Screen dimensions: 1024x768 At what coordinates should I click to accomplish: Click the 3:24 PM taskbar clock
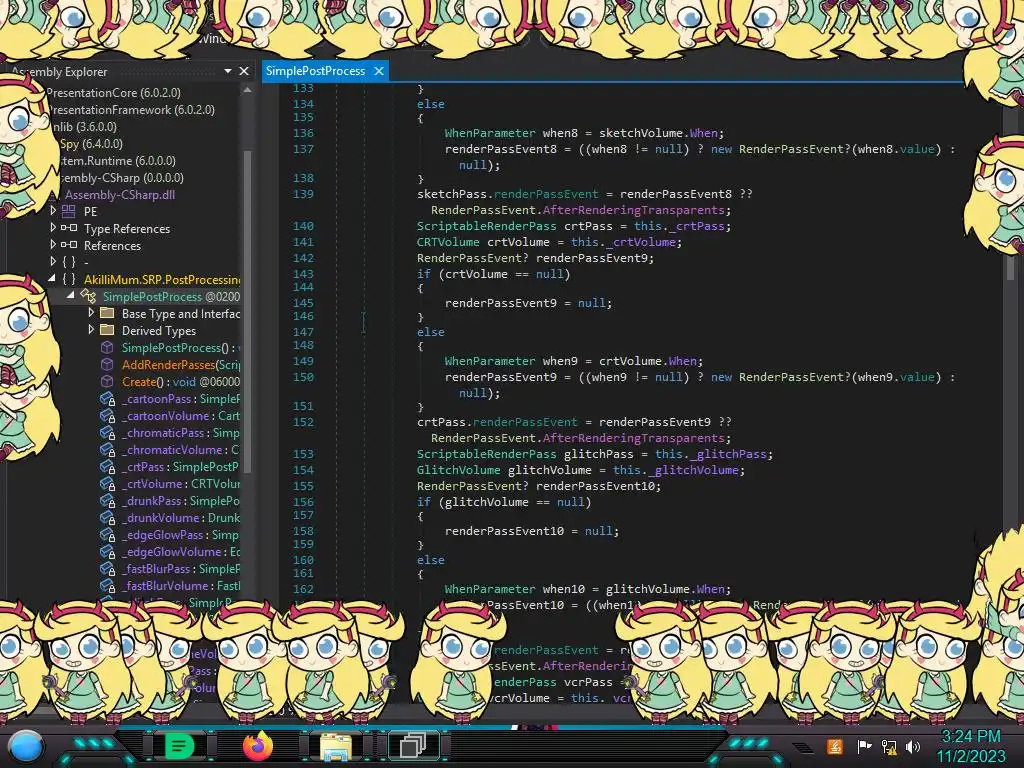click(970, 737)
